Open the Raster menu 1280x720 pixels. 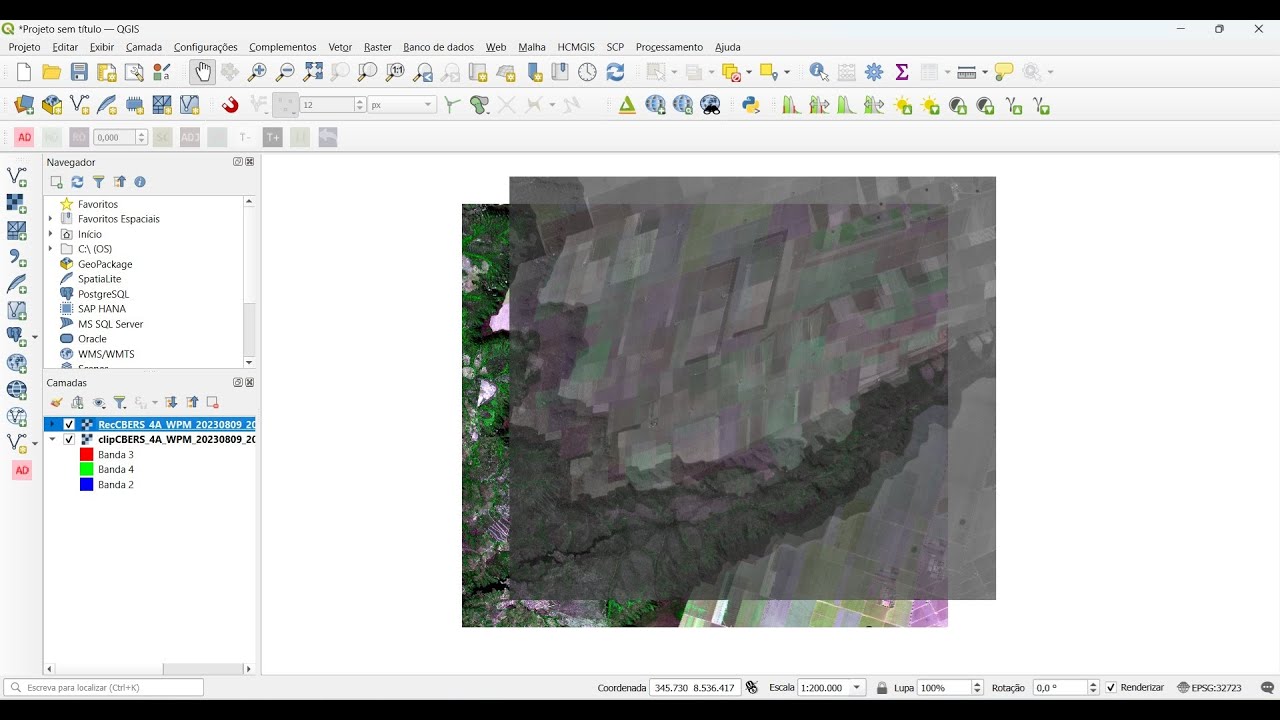(378, 47)
